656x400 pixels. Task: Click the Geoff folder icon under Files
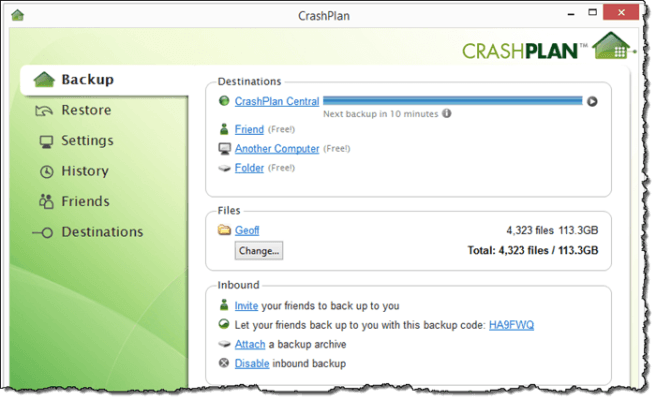pyautogui.click(x=225, y=230)
